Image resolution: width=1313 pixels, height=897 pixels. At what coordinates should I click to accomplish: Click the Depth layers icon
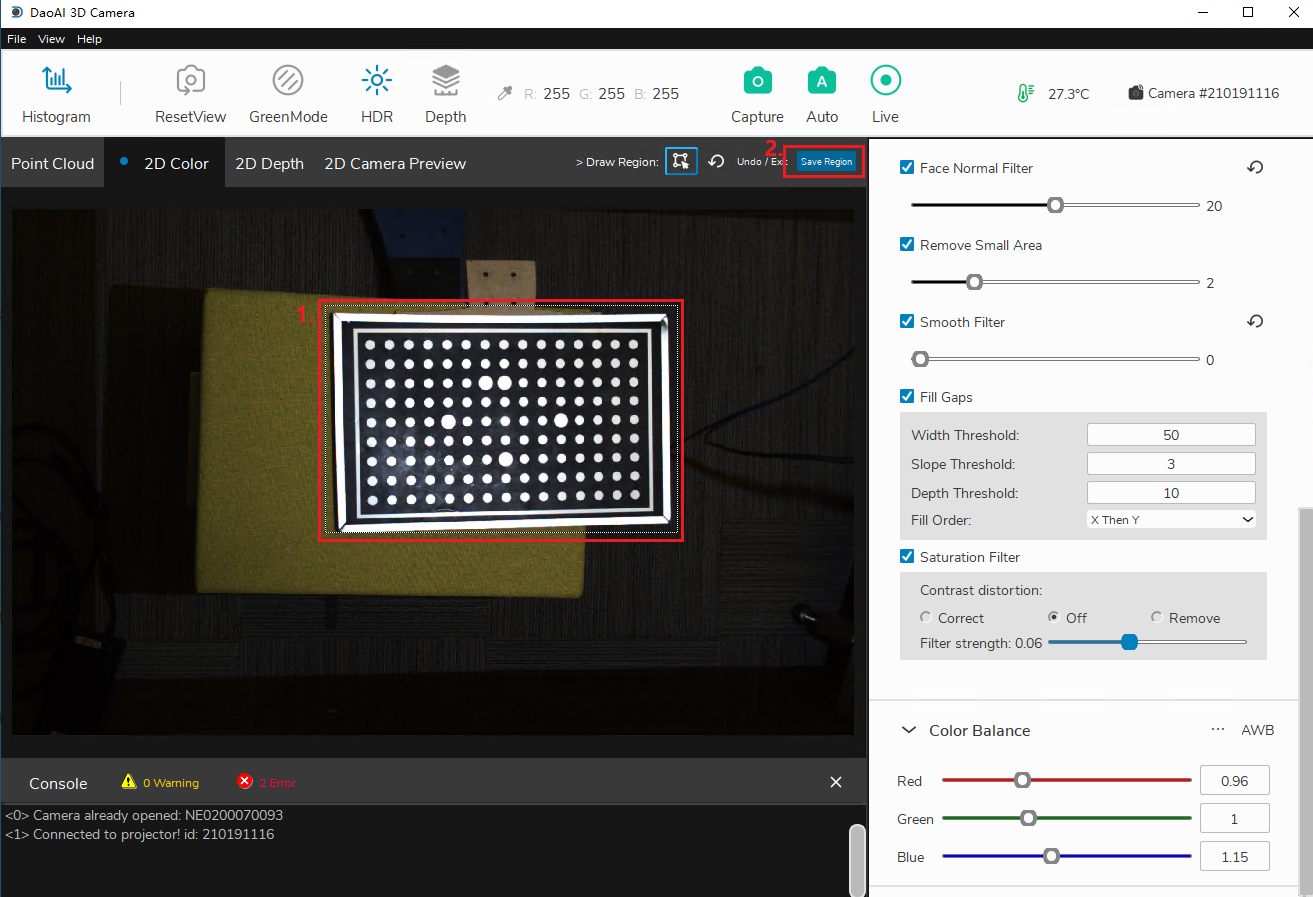pyautogui.click(x=445, y=81)
